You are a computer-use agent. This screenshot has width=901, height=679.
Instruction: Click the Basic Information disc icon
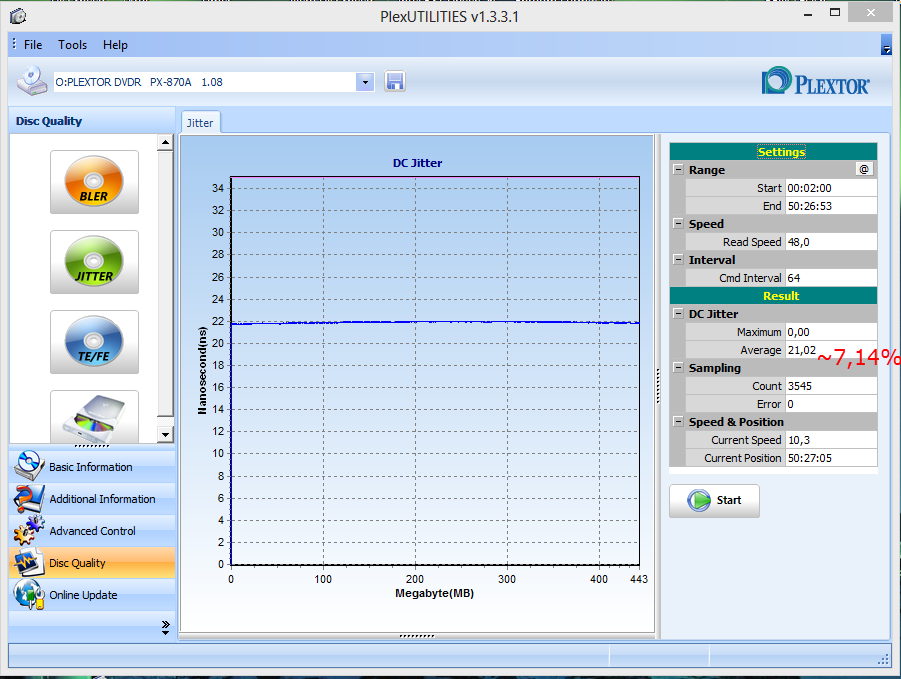[29, 466]
